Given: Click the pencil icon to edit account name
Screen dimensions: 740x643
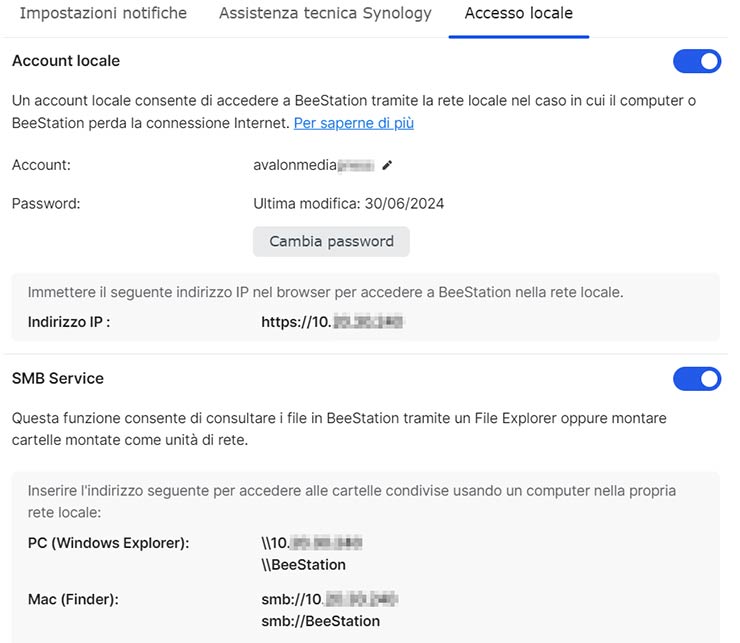Looking at the screenshot, I should pos(387,165).
